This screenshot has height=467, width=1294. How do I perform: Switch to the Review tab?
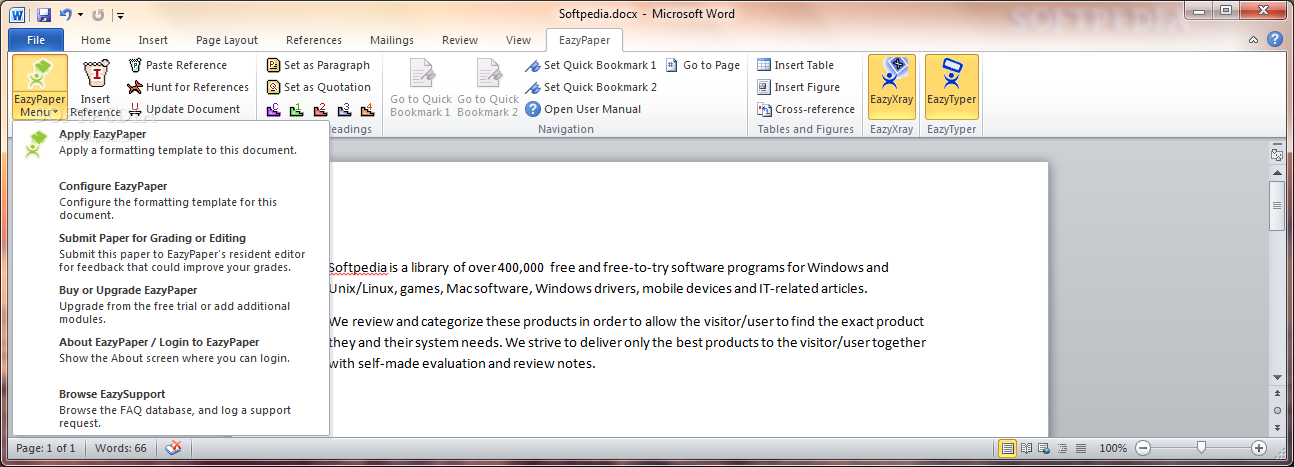[x=460, y=40]
